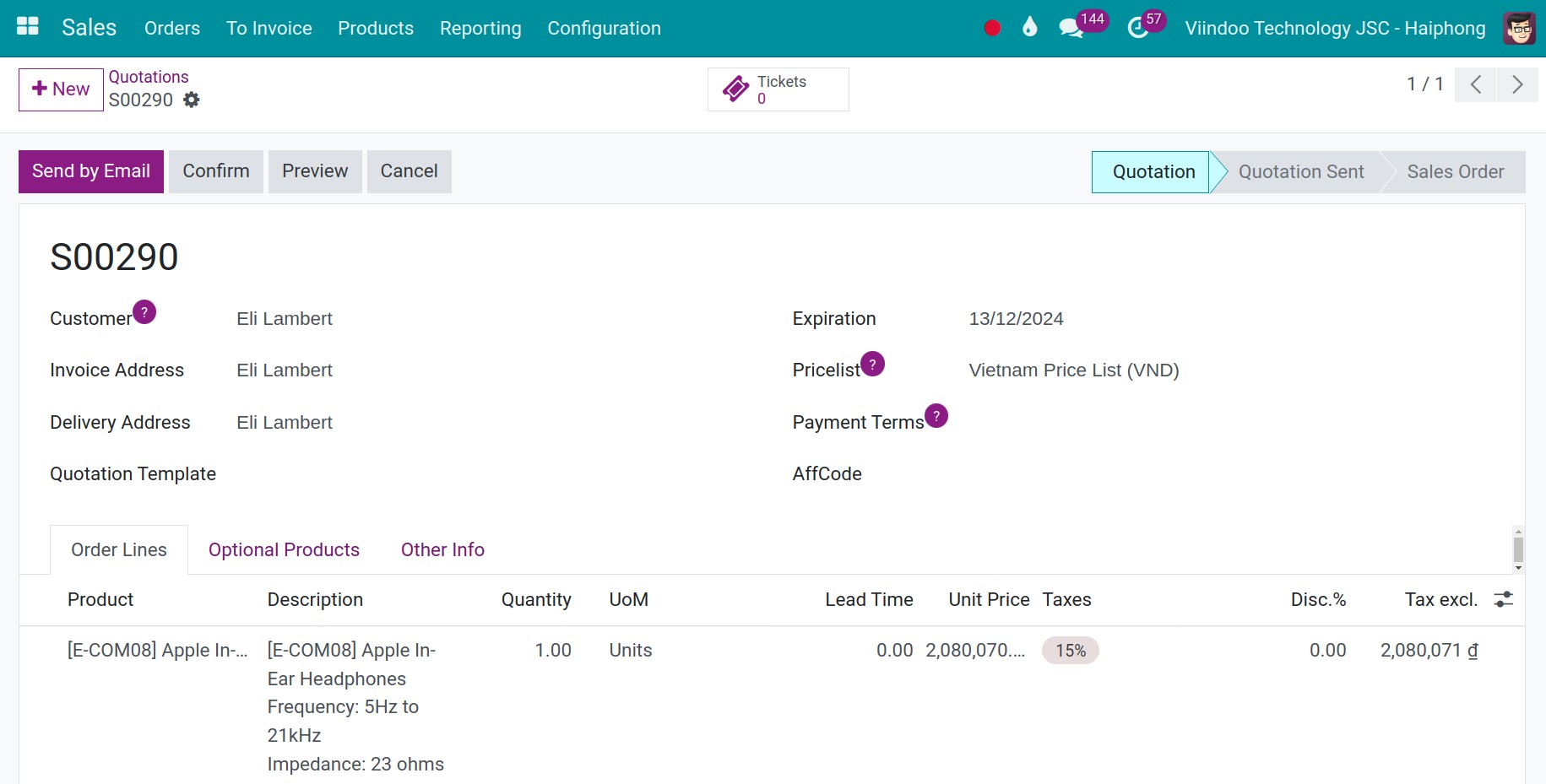The image size is (1546, 784).
Task: Click the subtotal 2,080,071 ₫ cell
Action: (x=1429, y=651)
